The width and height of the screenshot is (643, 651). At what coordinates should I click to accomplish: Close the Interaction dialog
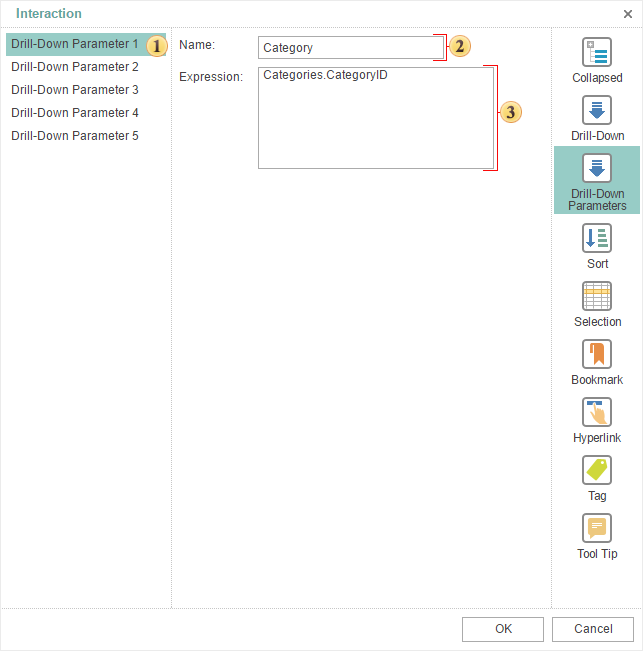[627, 14]
